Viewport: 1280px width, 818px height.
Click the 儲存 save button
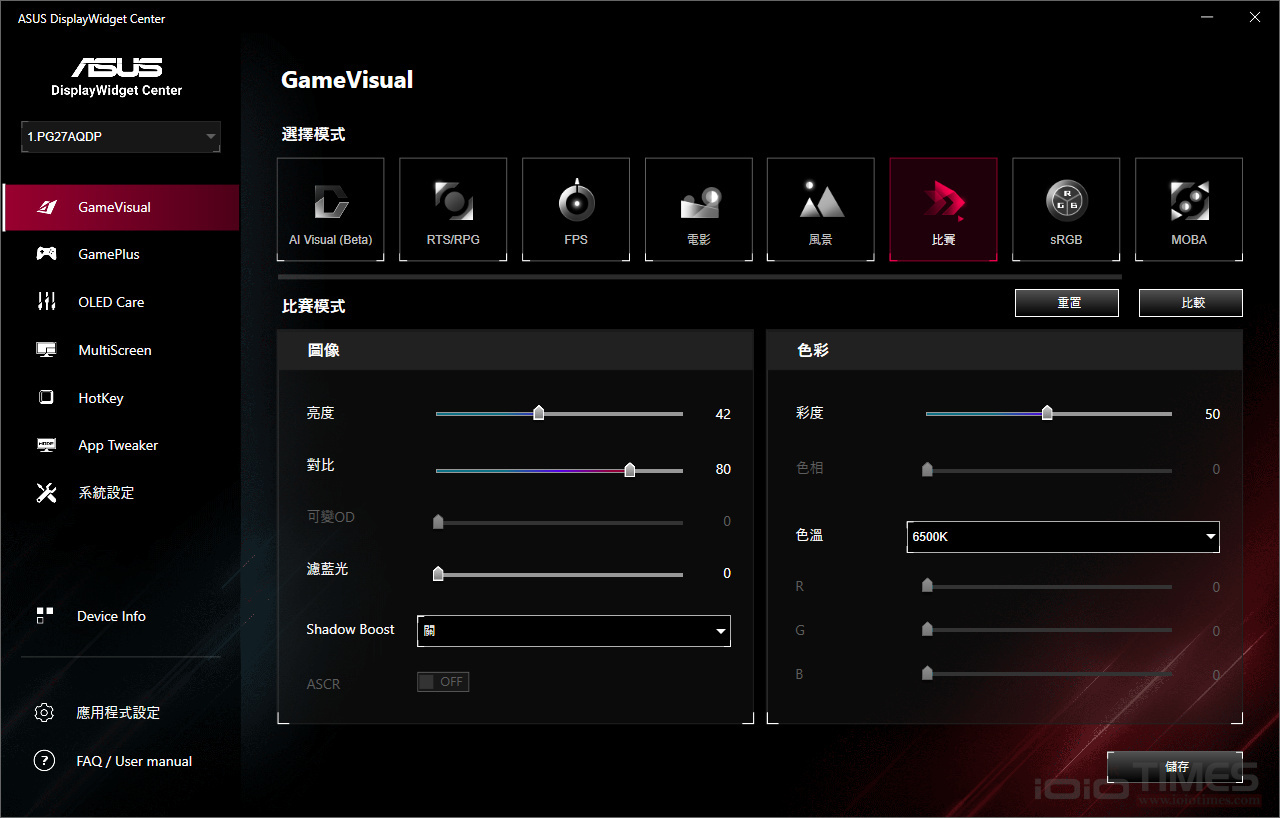[x=1175, y=767]
